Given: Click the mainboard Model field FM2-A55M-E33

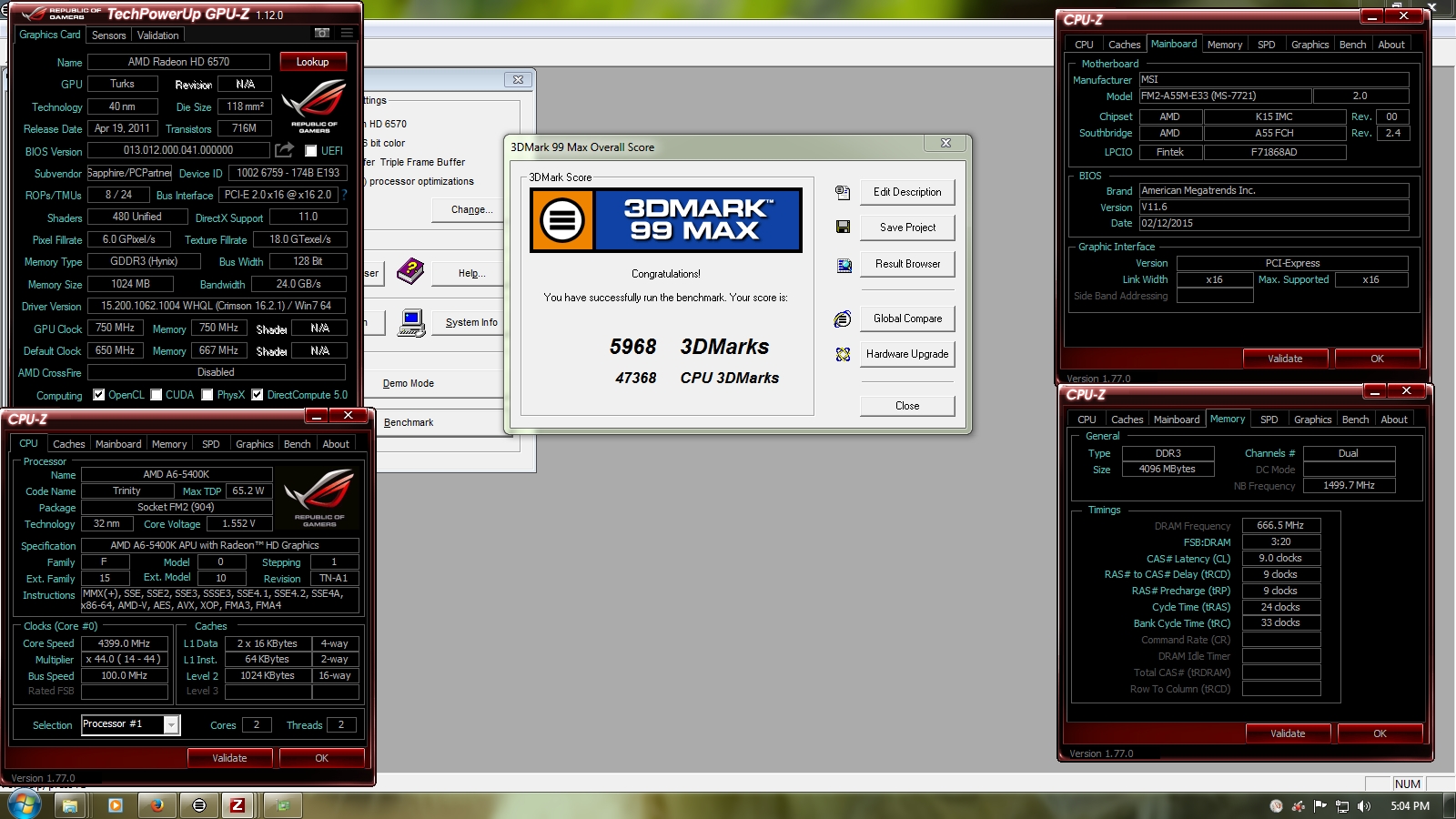Looking at the screenshot, I should (1225, 96).
